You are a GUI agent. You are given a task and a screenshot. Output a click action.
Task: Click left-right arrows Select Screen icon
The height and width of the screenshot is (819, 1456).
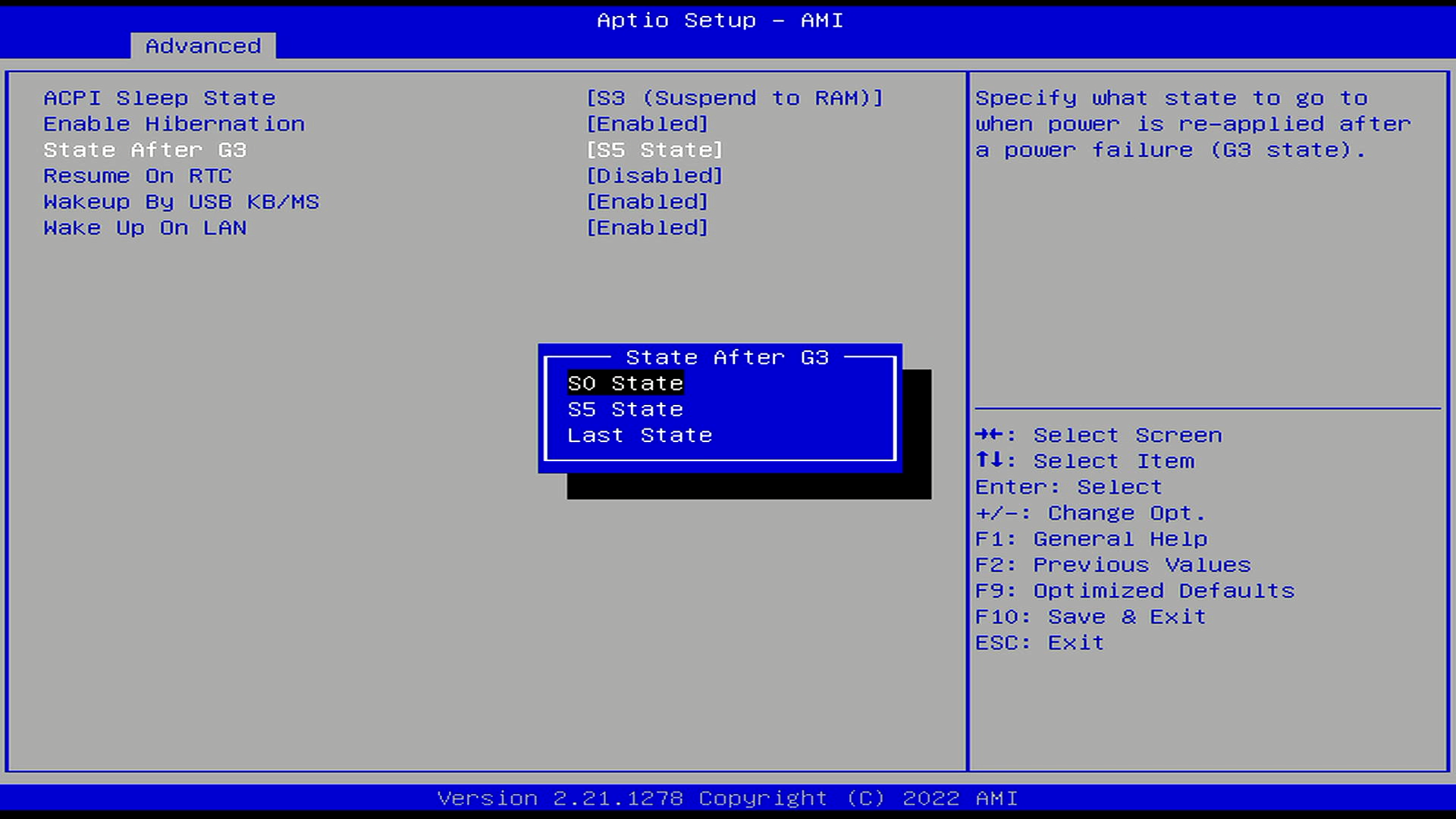[x=990, y=435]
